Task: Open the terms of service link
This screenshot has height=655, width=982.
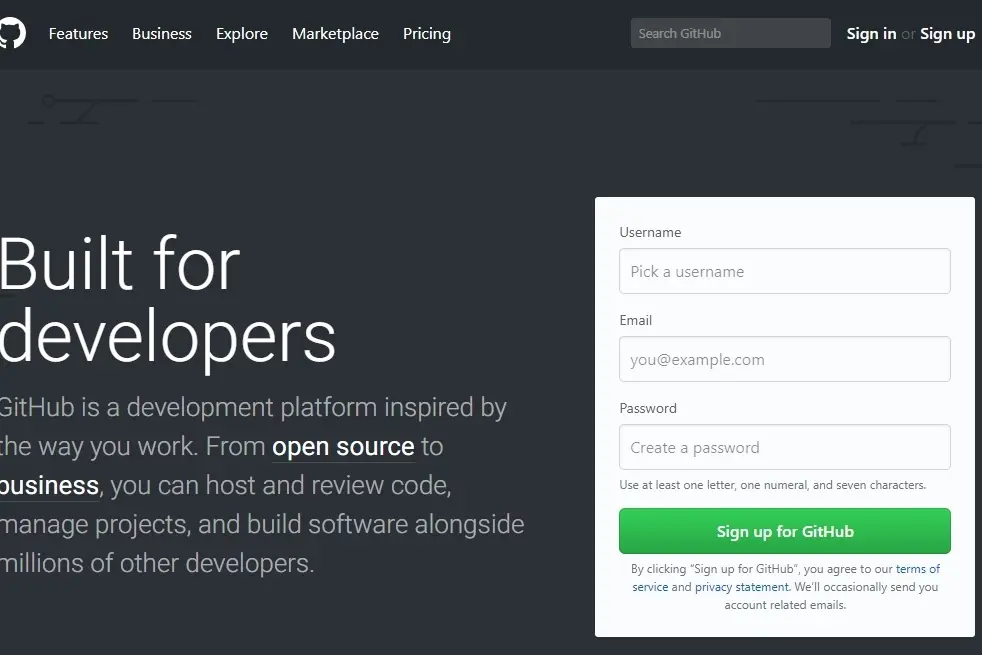Action: 917,569
